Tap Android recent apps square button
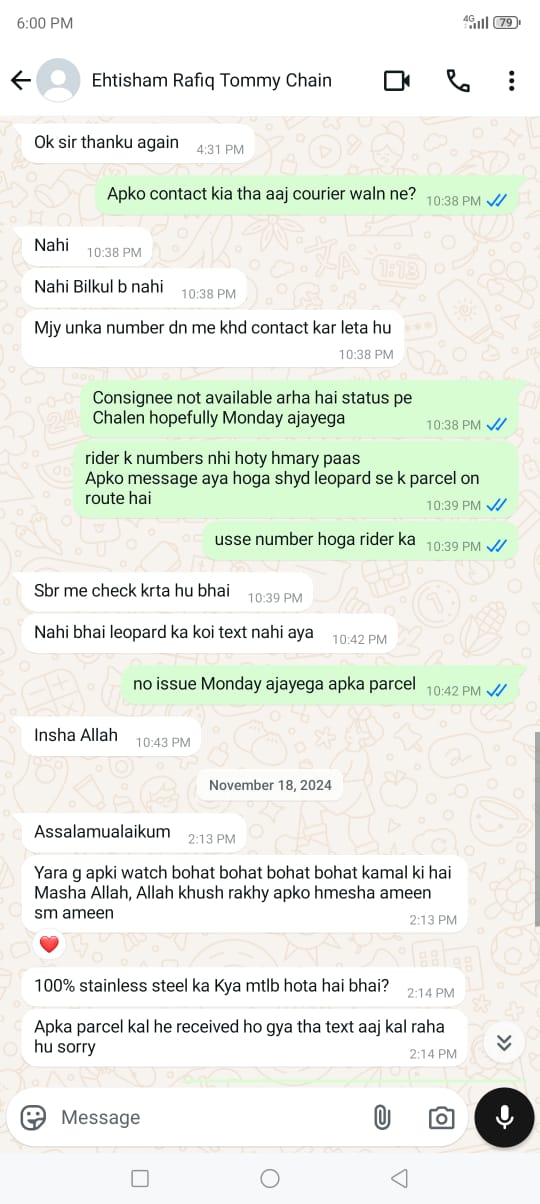The image size is (540, 1204). point(140,1178)
